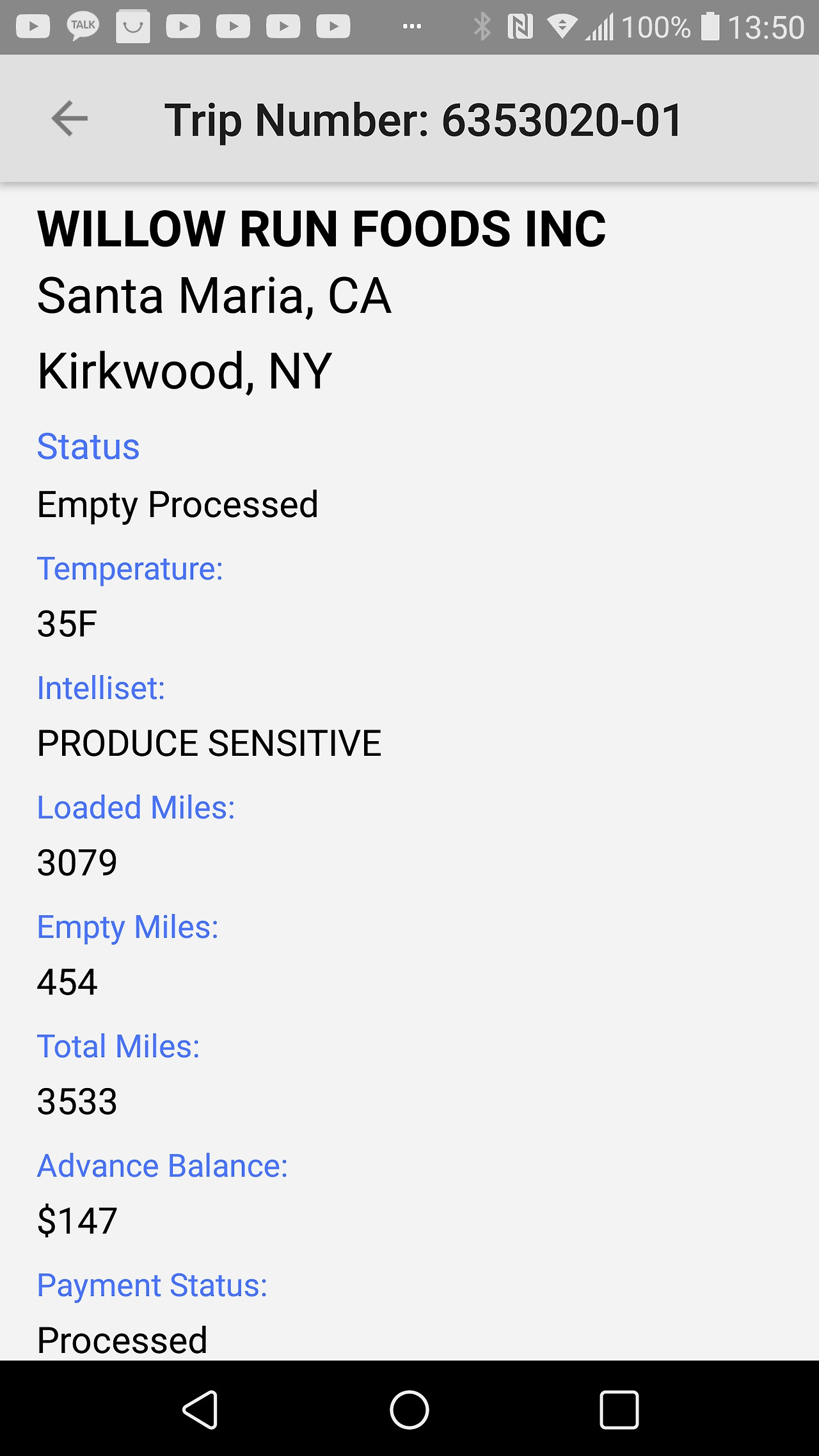
Task: Tap the Android back navigation button
Action: coord(201,1409)
